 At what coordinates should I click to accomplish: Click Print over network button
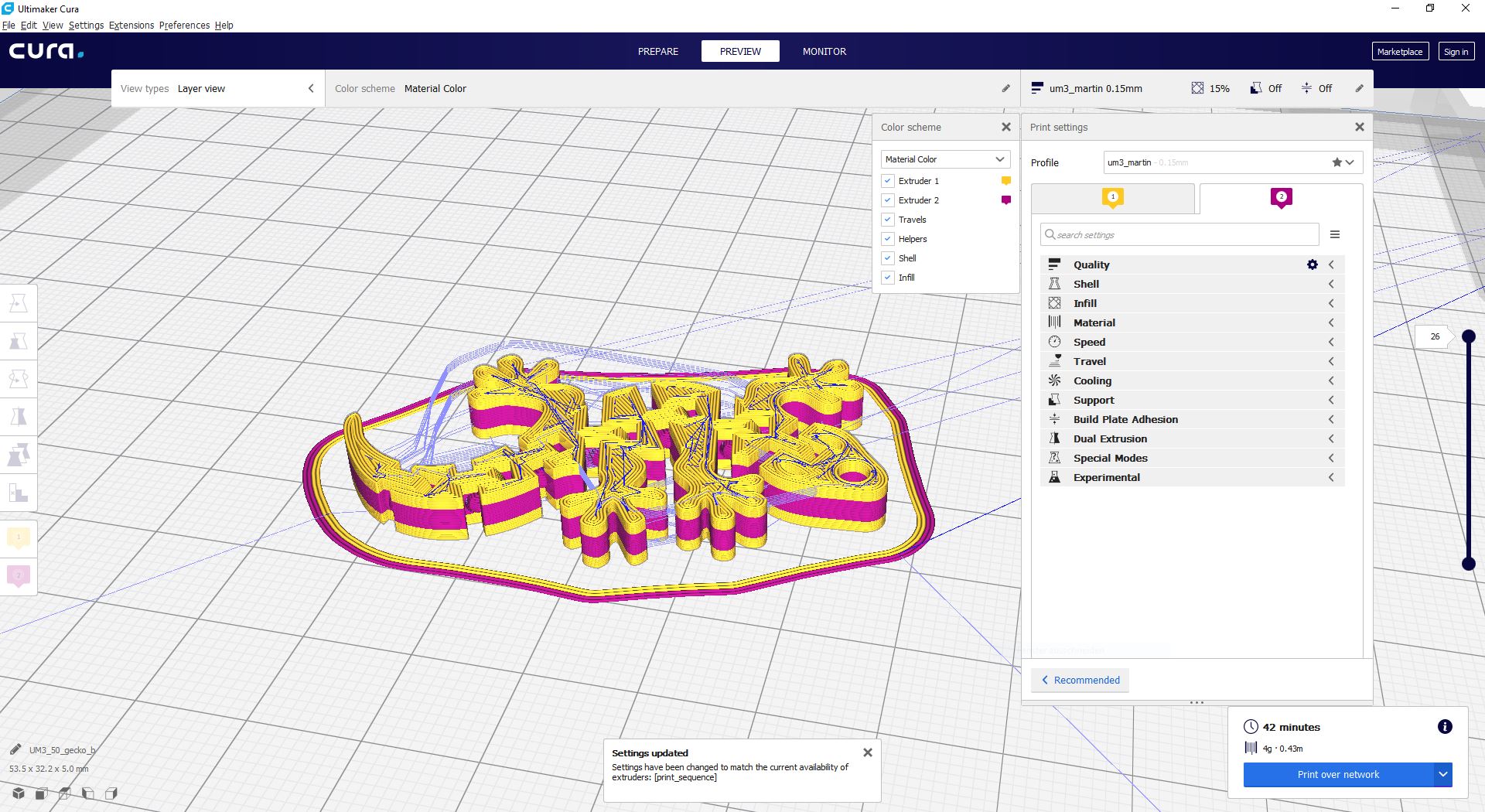click(x=1338, y=774)
